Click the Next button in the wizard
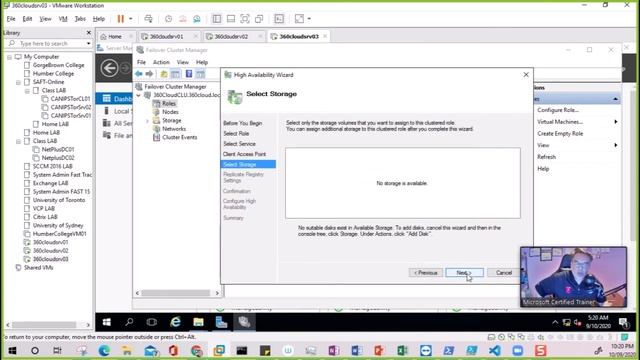Viewport: 640px width, 360px height. (464, 273)
